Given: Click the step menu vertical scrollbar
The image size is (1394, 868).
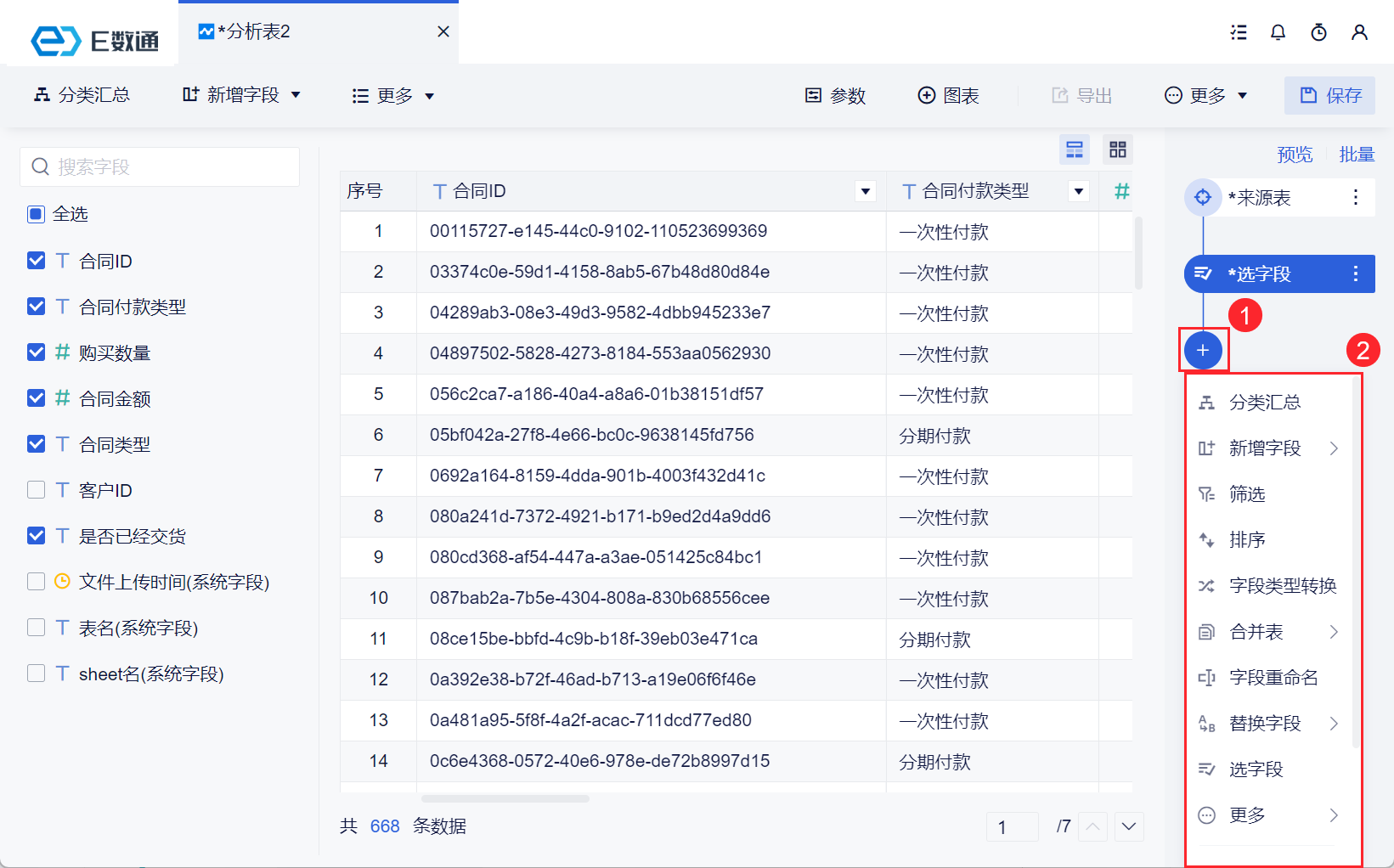Looking at the screenshot, I should (x=1356, y=561).
